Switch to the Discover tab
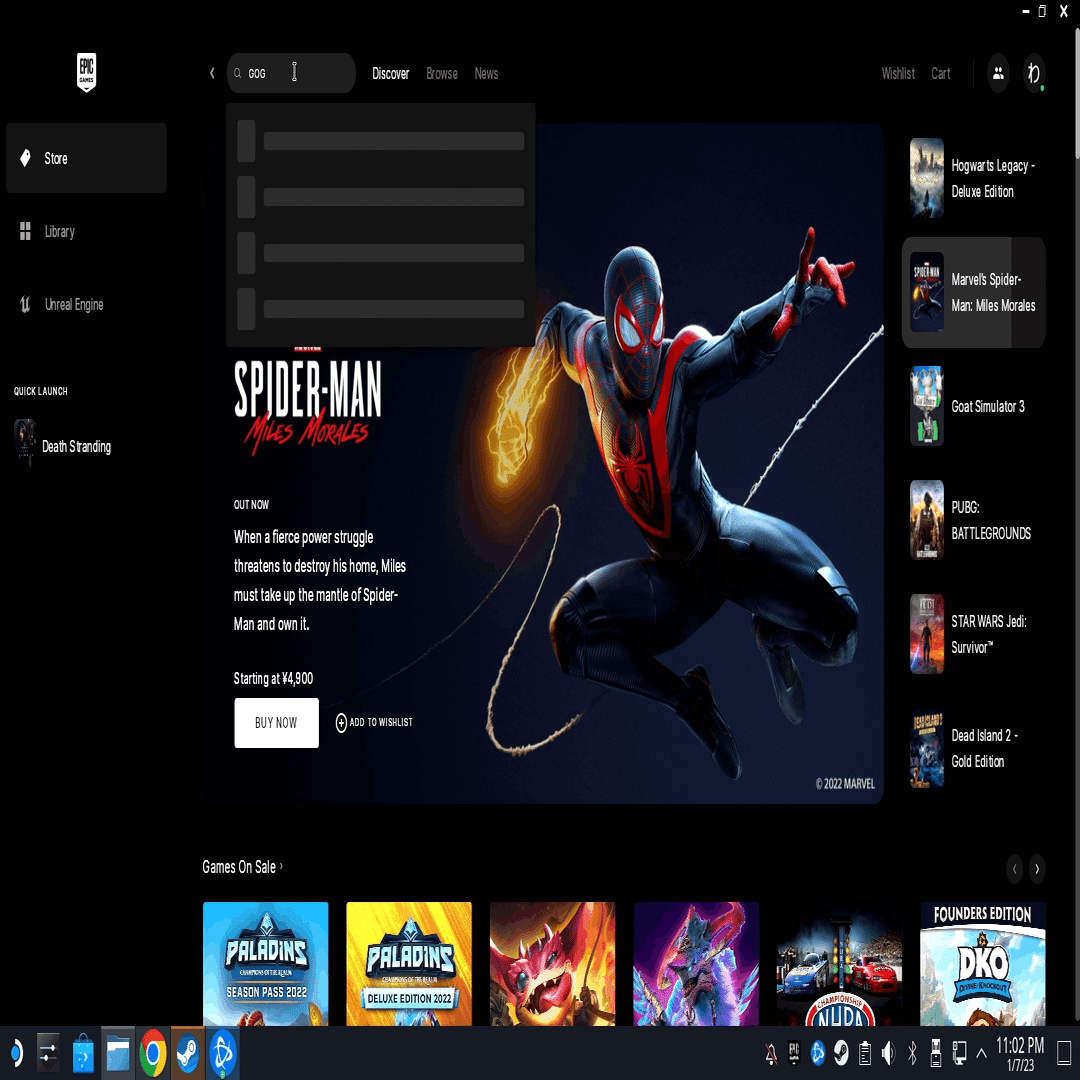 click(x=391, y=74)
